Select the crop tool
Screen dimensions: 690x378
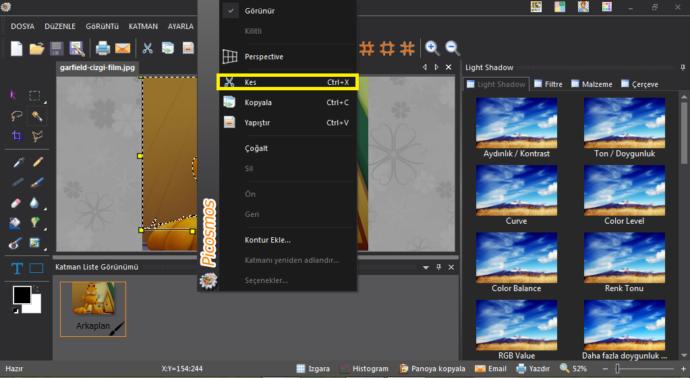tap(16, 136)
